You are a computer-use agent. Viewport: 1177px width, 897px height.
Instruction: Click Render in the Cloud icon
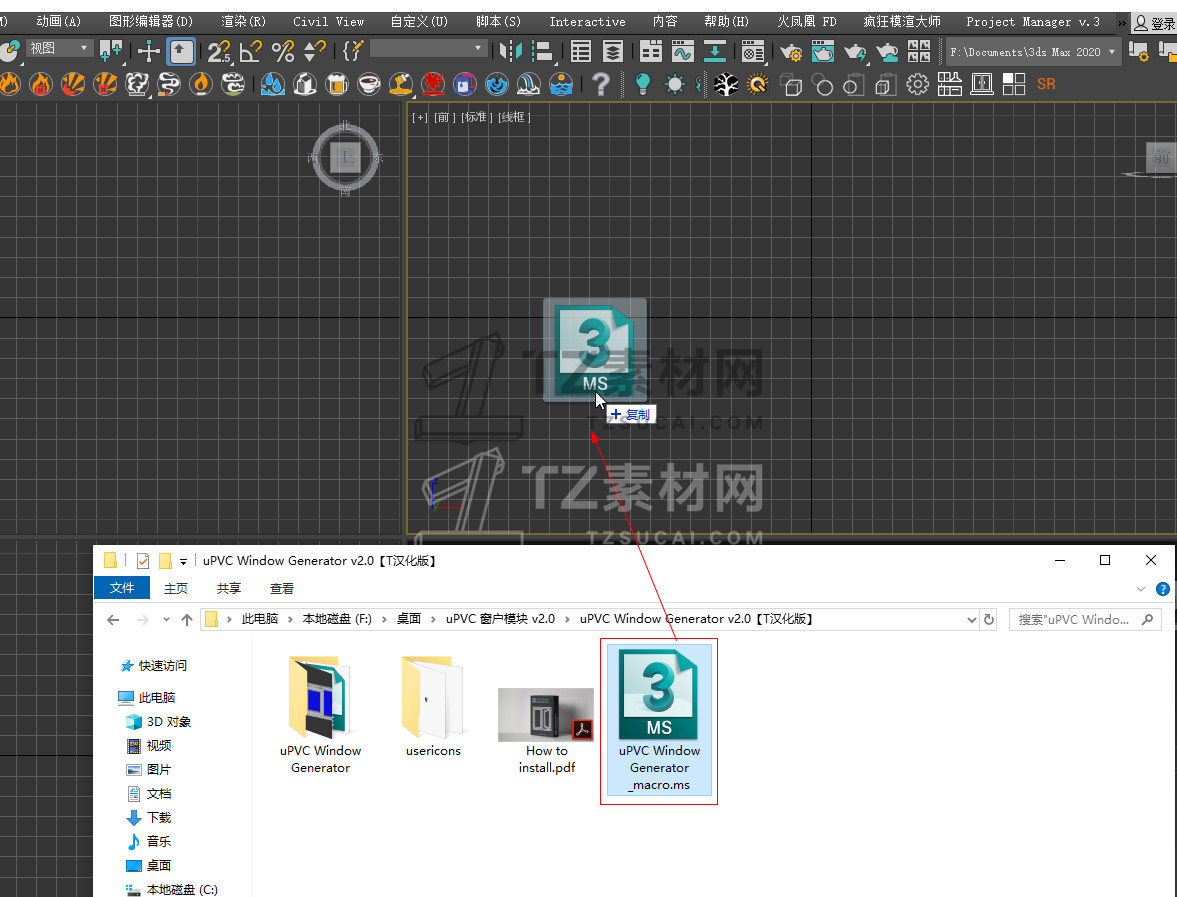(887, 52)
